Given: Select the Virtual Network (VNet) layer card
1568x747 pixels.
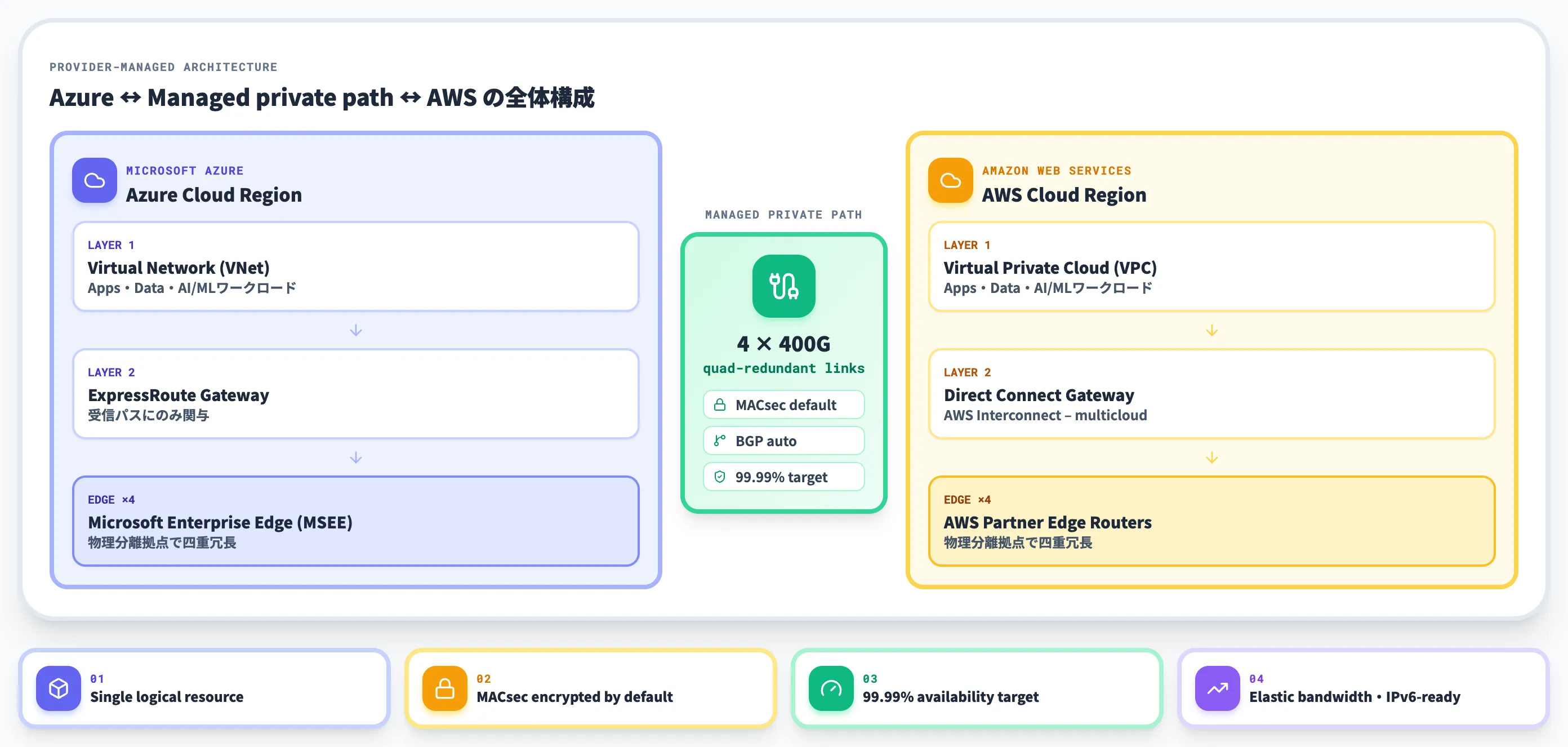Looking at the screenshot, I should tap(356, 266).
